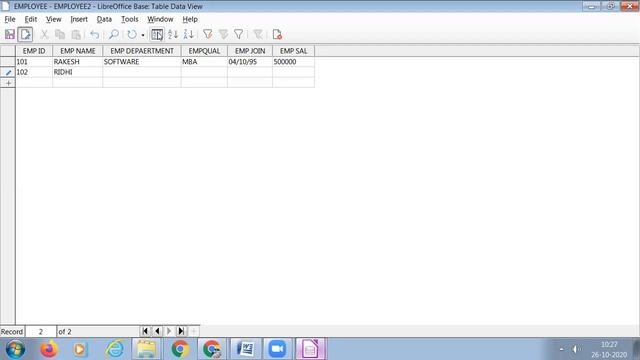
Task: Sort descending toolbar icon
Action: pos(189,35)
